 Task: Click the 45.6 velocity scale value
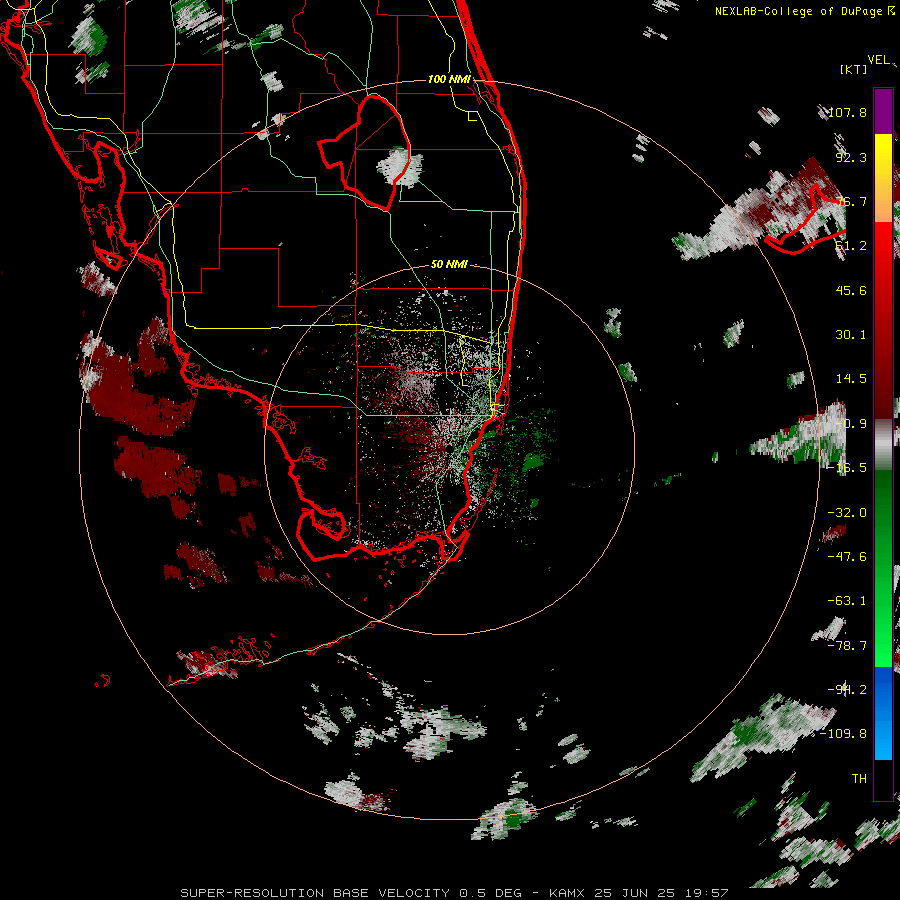851,290
